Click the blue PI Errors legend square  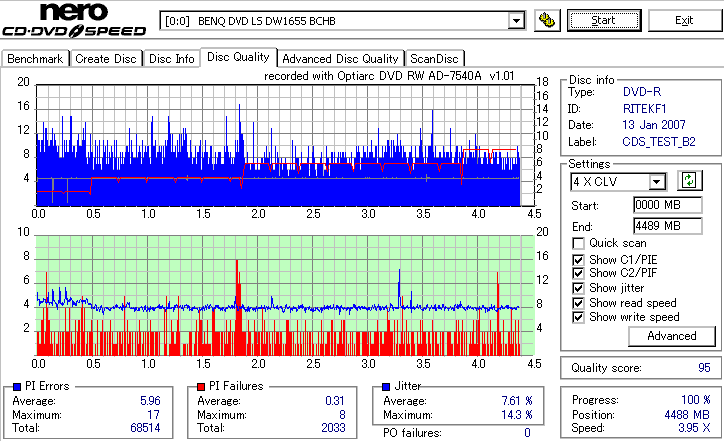pyautogui.click(x=17, y=387)
